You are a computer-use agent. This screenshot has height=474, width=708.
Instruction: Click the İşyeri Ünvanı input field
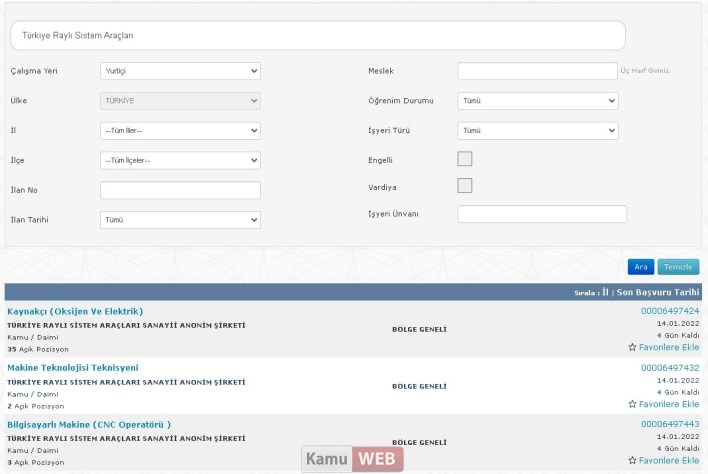(x=542, y=214)
